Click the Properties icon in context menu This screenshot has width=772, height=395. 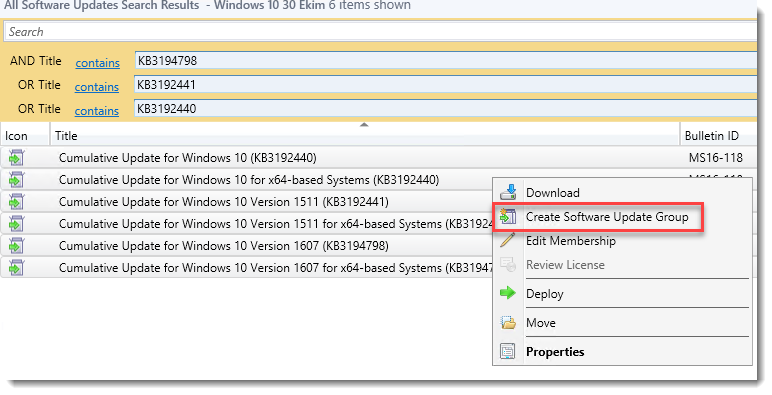(x=508, y=352)
